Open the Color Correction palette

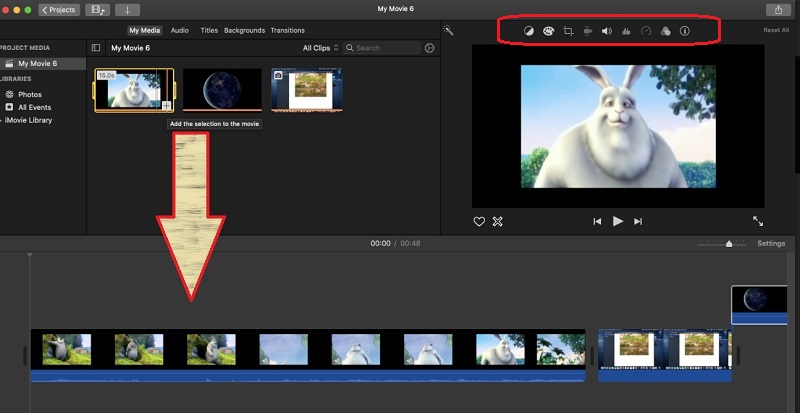pyautogui.click(x=548, y=31)
